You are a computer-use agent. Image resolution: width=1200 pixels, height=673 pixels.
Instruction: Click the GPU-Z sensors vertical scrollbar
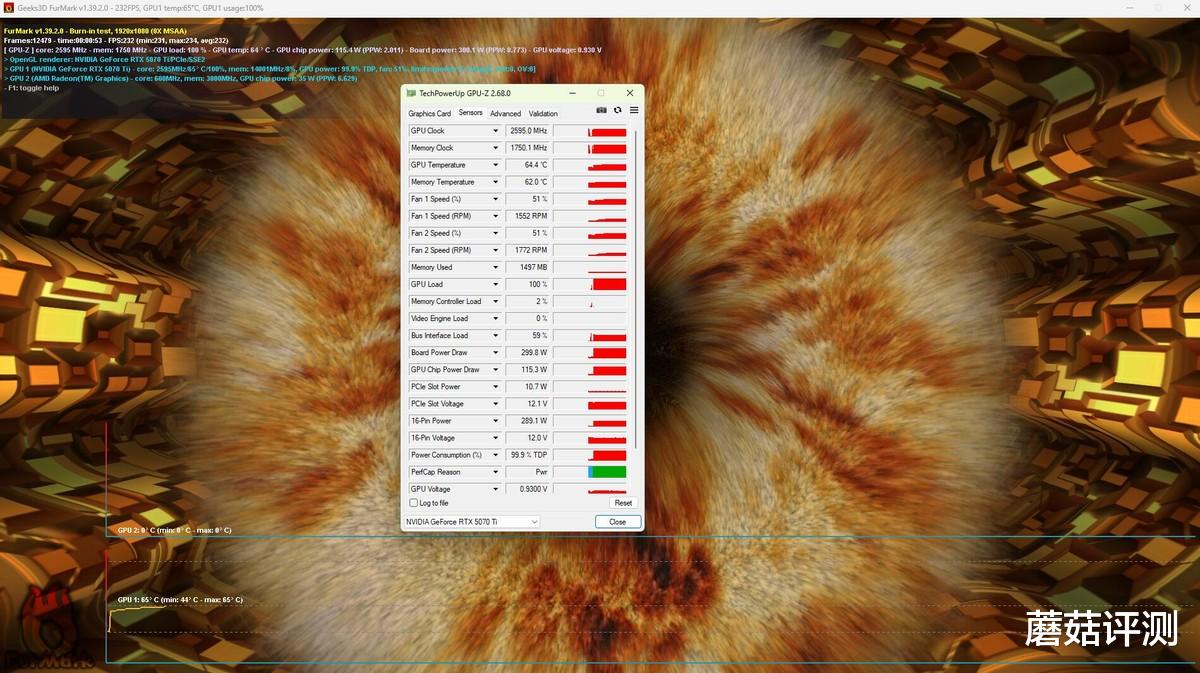click(x=633, y=290)
